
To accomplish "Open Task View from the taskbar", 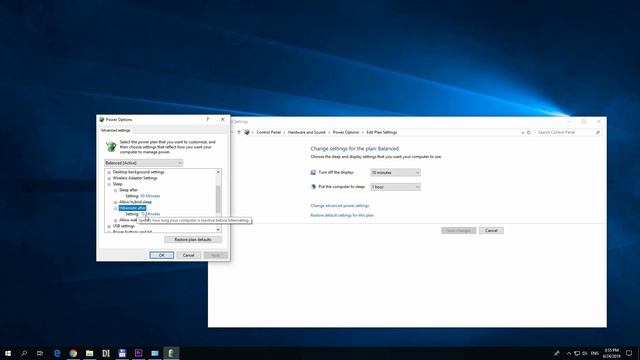I will coord(40,353).
